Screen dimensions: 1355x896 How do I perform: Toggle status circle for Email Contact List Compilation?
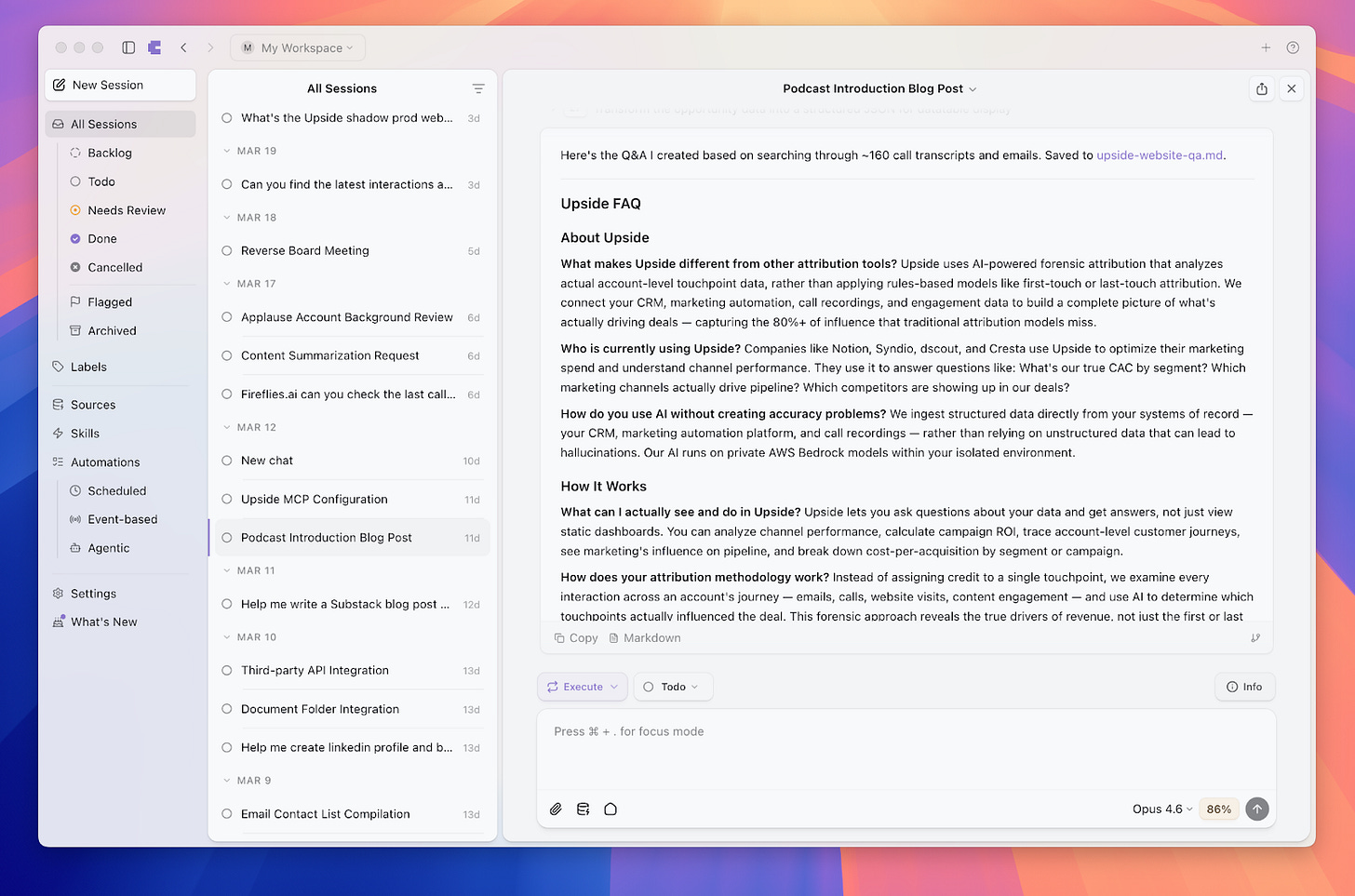click(x=226, y=814)
